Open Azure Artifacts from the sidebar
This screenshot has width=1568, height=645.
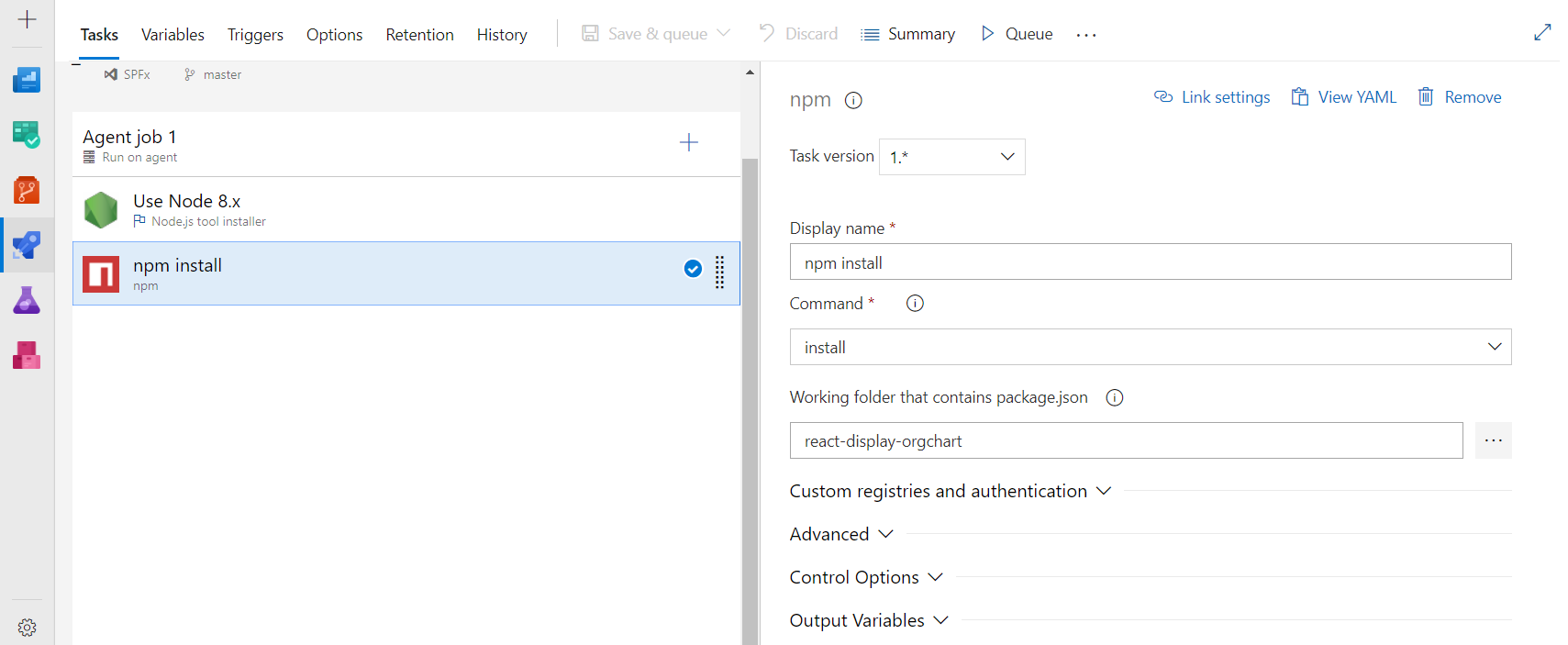tap(27, 355)
